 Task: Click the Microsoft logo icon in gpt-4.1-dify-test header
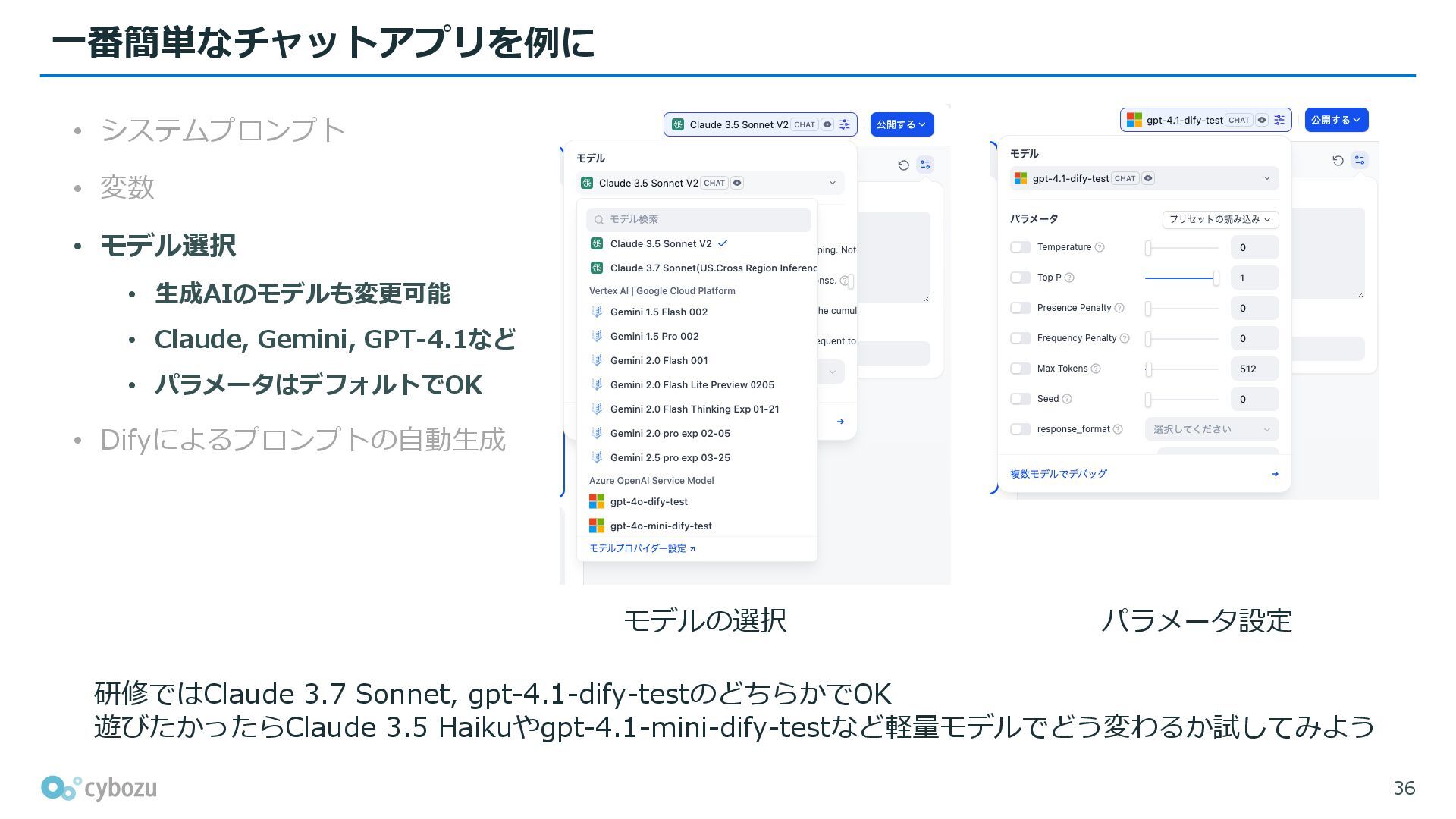pyautogui.click(x=1134, y=120)
